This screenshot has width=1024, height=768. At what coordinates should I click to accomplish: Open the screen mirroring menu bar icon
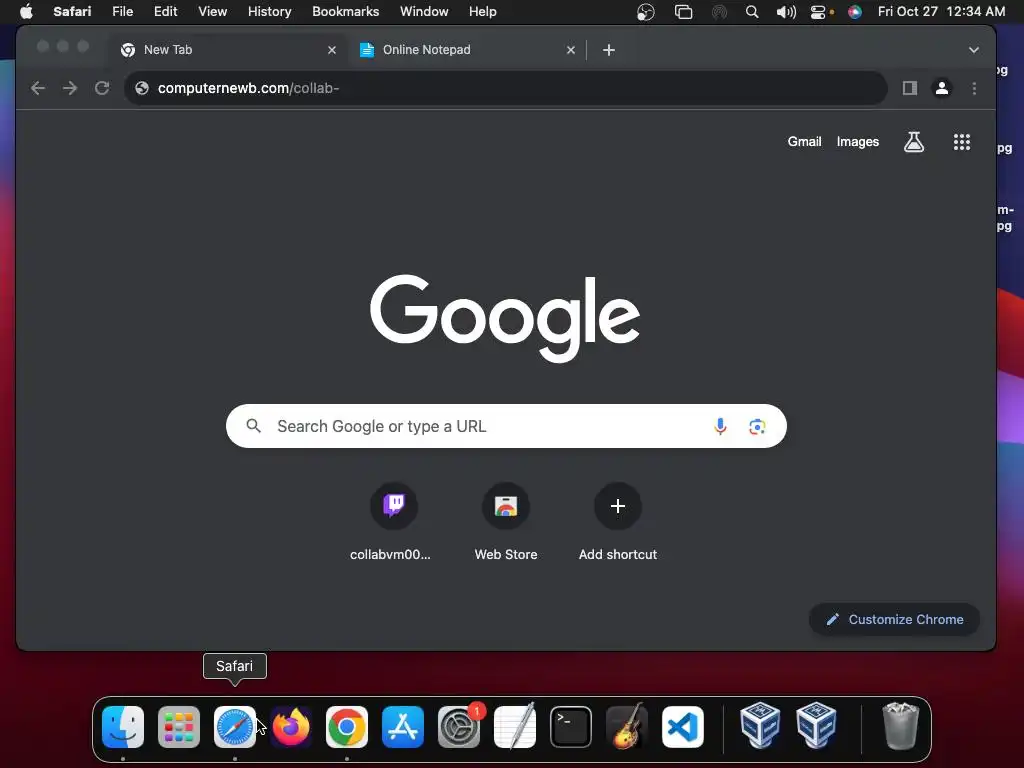click(x=683, y=12)
